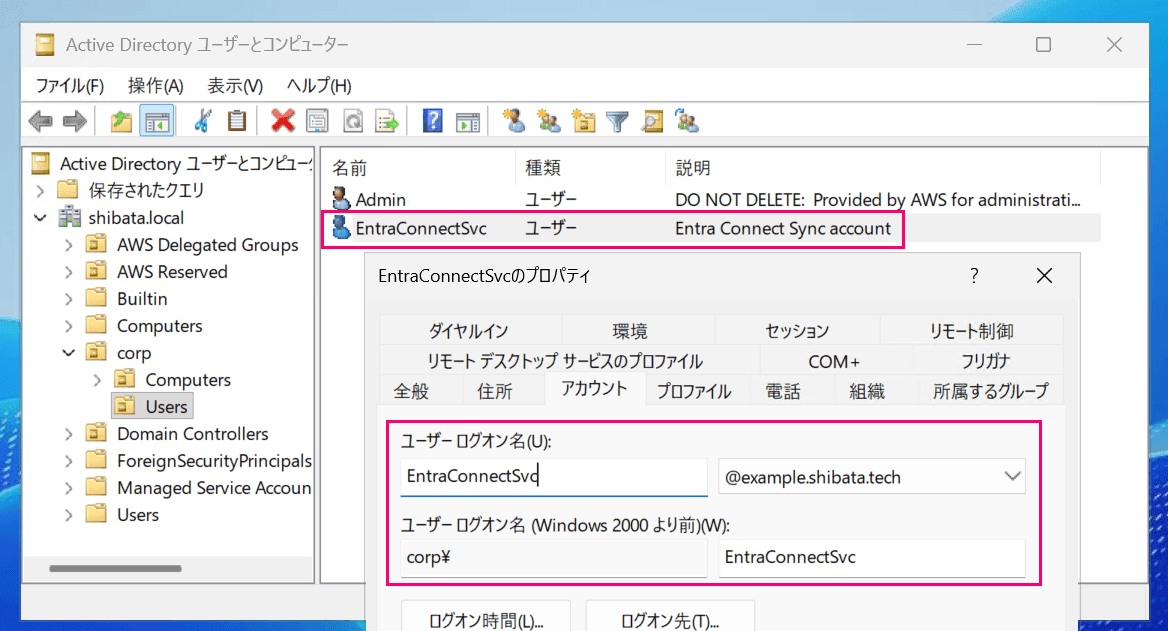1168x631 pixels.
Task: Click the Filter funnel toolbar icon
Action: click(x=618, y=121)
